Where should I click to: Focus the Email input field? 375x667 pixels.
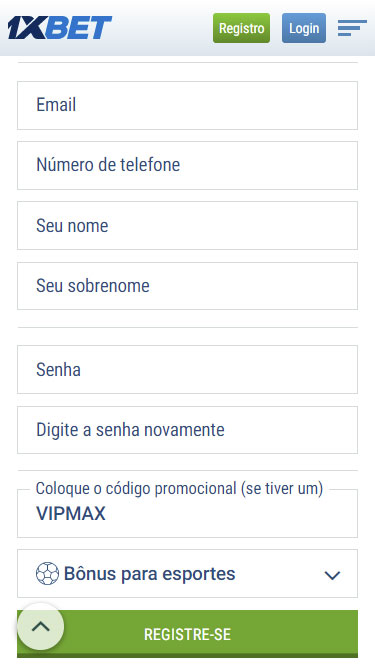(x=188, y=105)
